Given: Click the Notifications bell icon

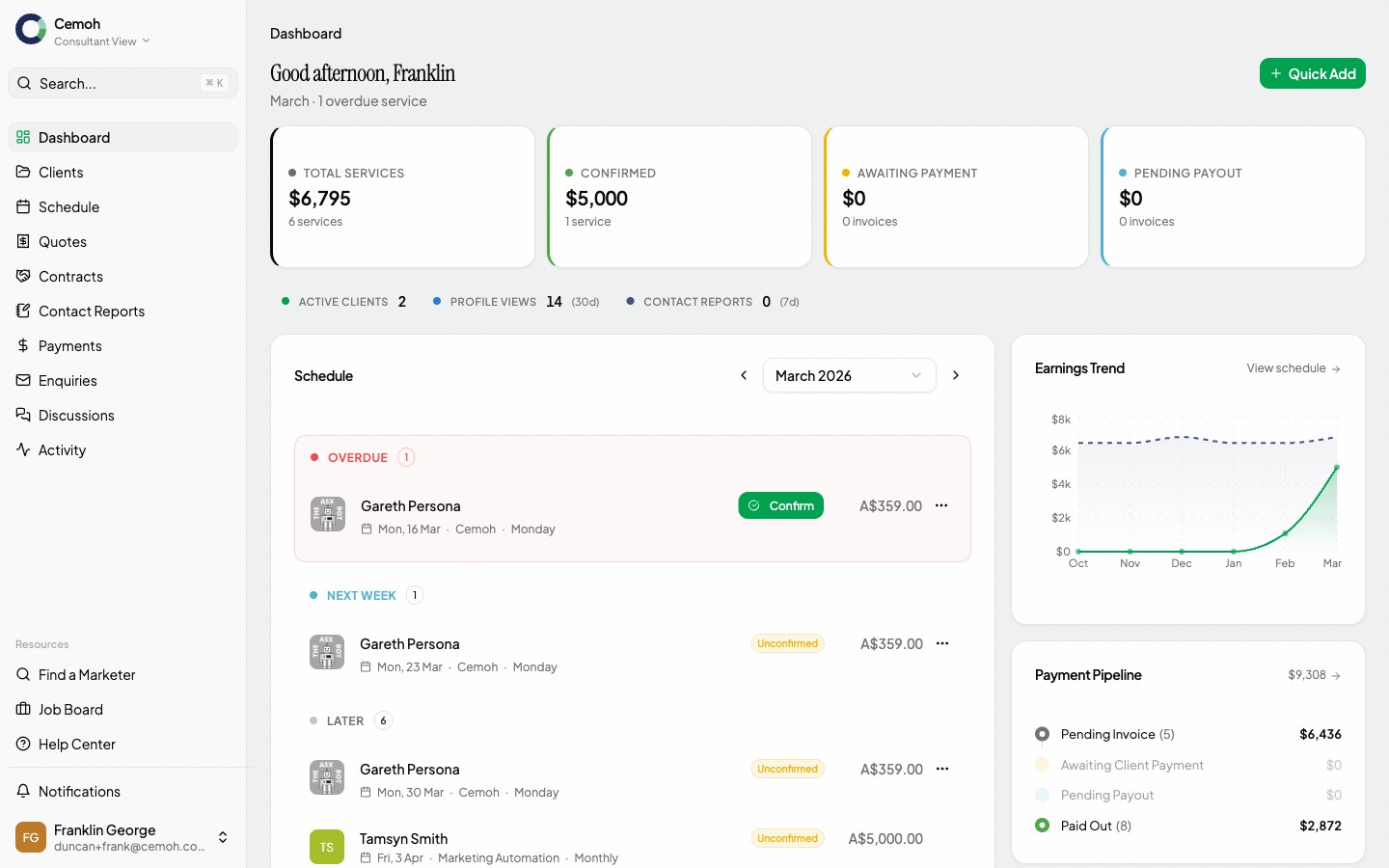Looking at the screenshot, I should tap(23, 791).
